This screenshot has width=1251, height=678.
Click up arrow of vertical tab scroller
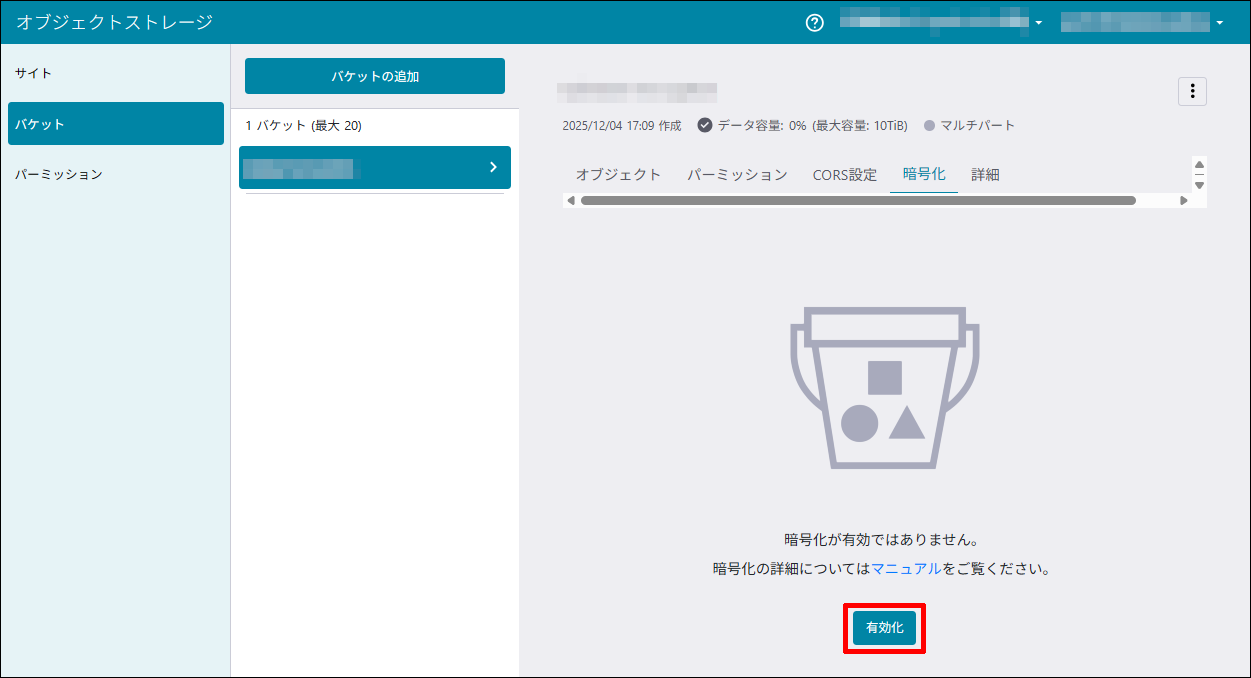coord(1199,165)
